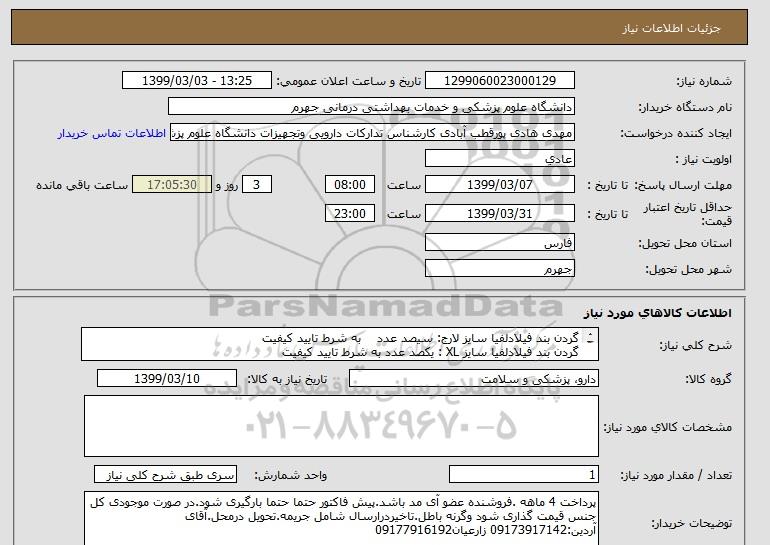
Task: Click the delivery province field فارس
Action: click(499, 243)
